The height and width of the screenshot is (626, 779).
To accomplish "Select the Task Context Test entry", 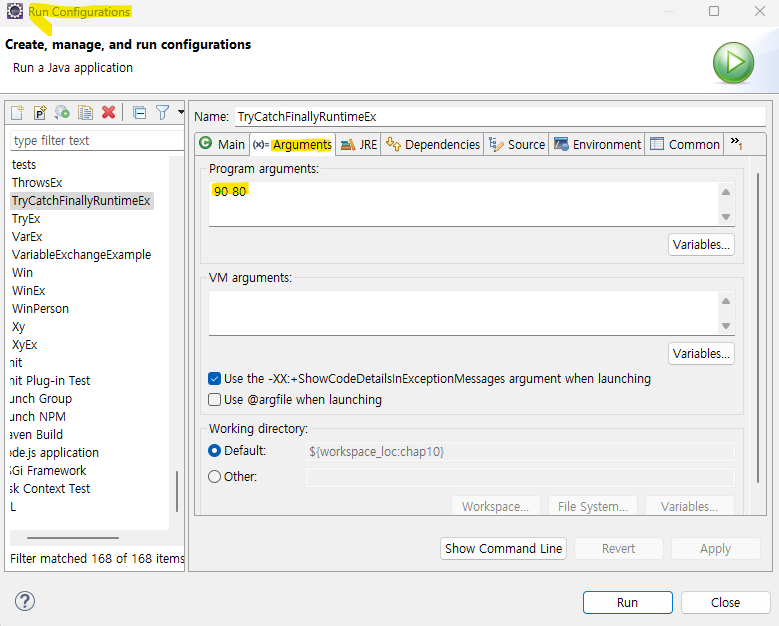I will coord(50,488).
